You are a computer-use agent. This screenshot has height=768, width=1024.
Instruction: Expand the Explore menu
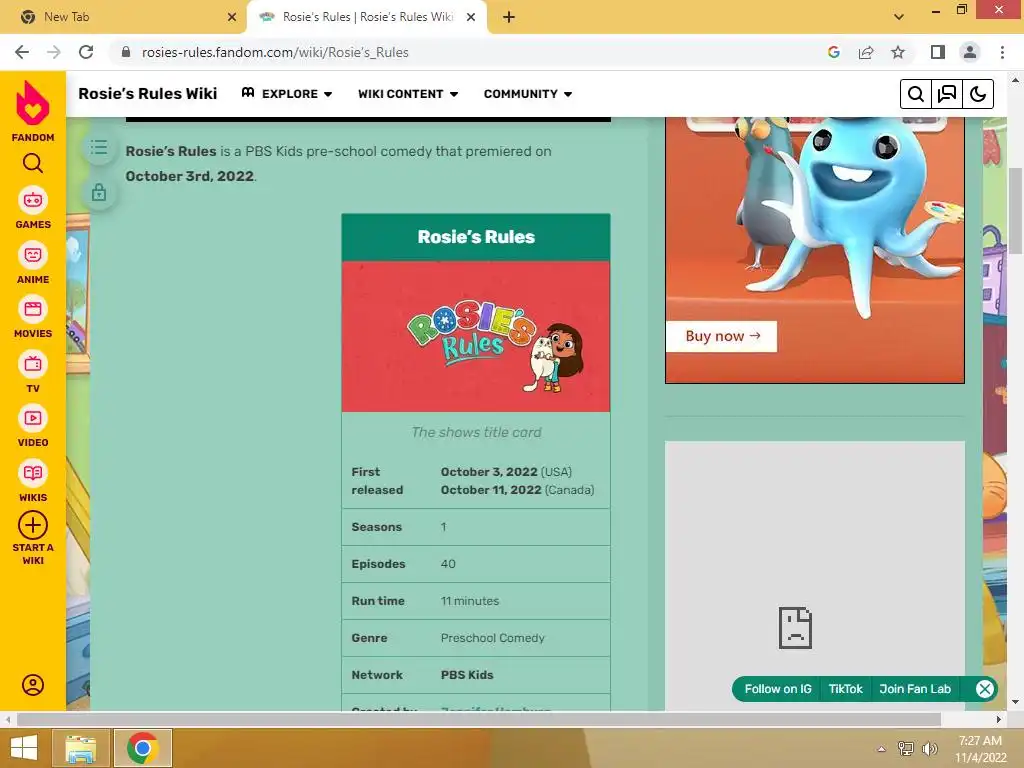click(x=287, y=94)
